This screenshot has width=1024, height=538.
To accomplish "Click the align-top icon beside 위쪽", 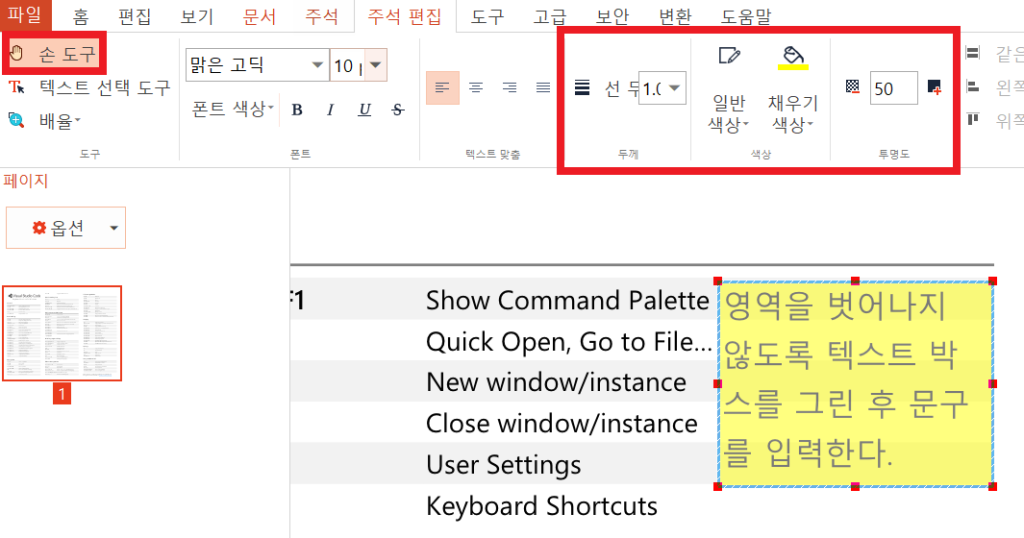I will (973, 119).
